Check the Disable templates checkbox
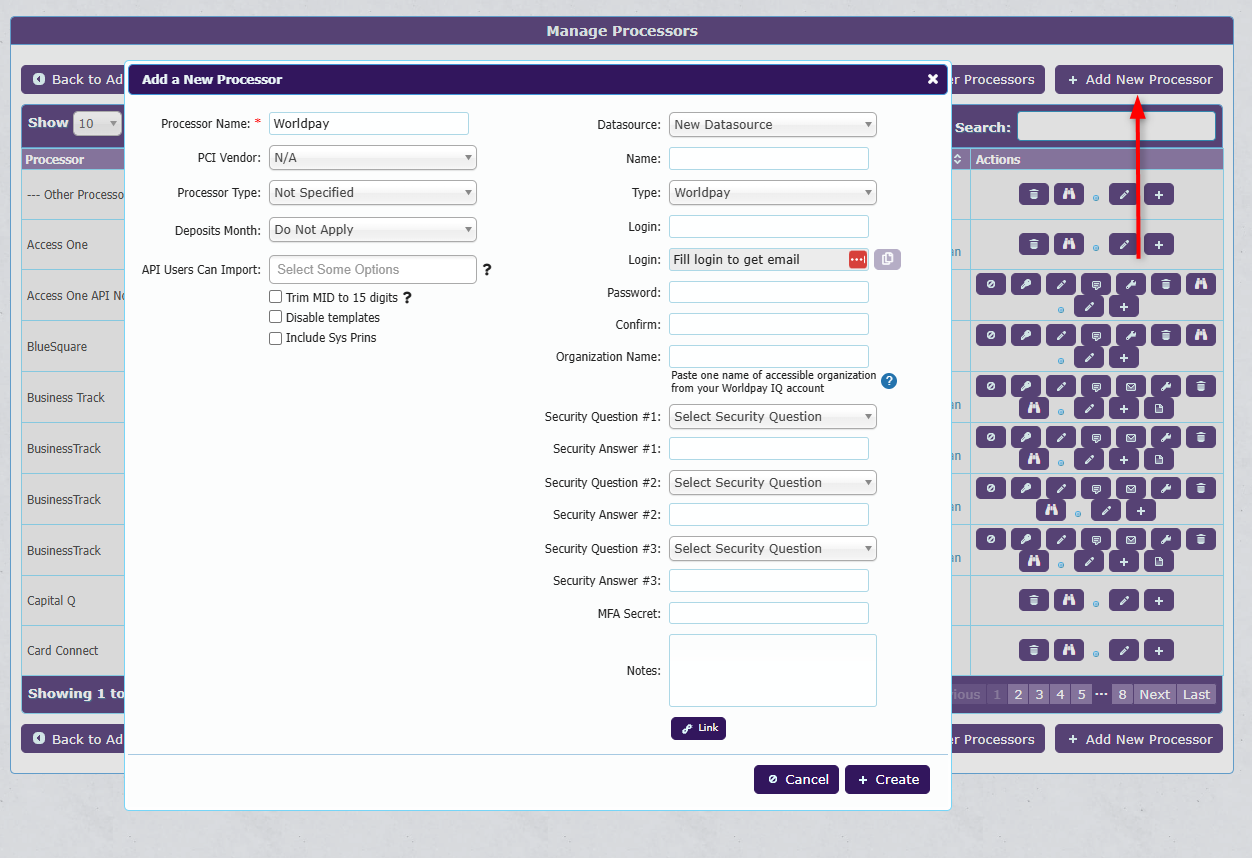The width and height of the screenshot is (1252, 858). pos(275,317)
